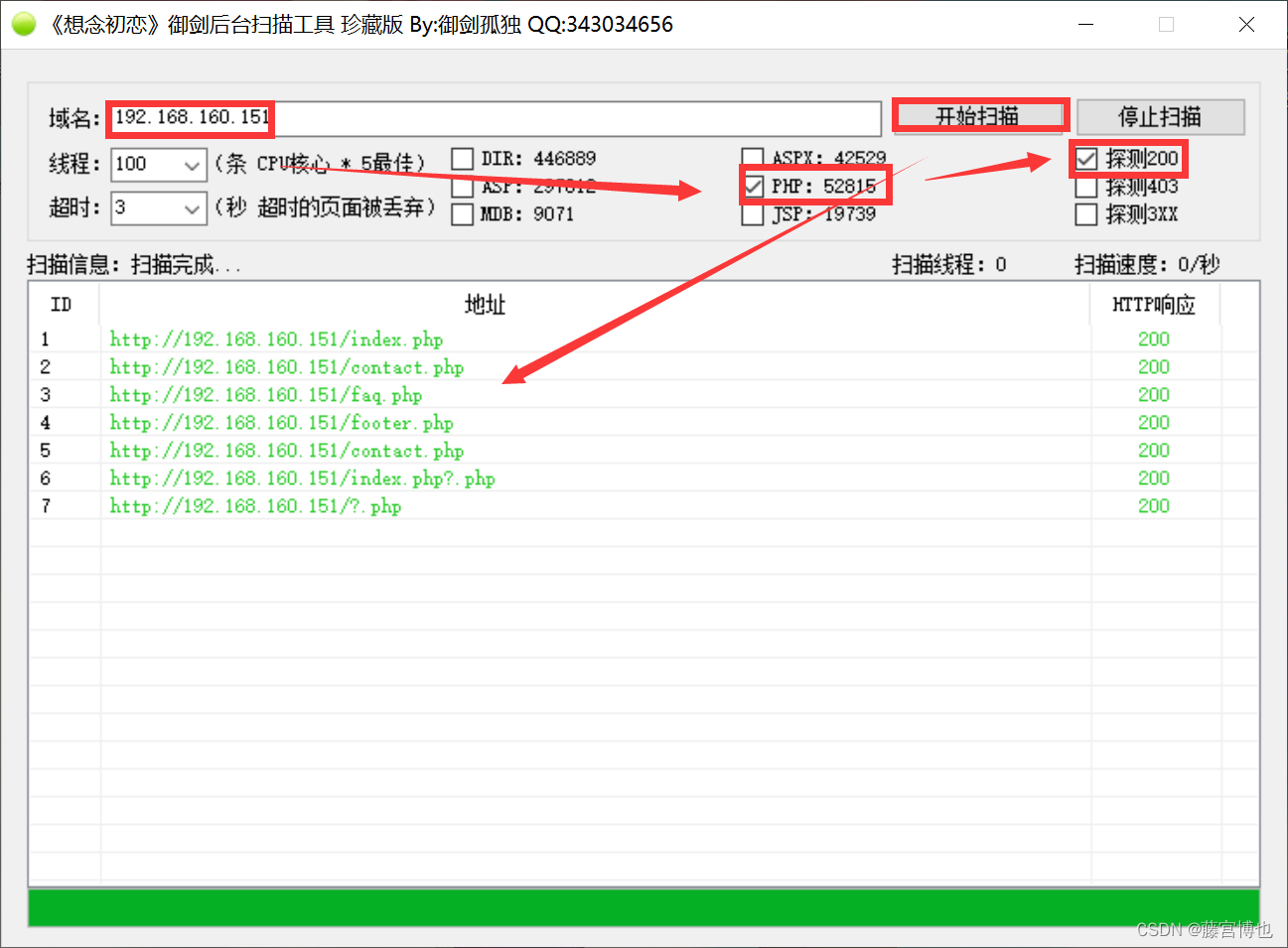Screen dimensions: 1288x948
Task: Select the footer.php result URL
Action: tap(281, 423)
